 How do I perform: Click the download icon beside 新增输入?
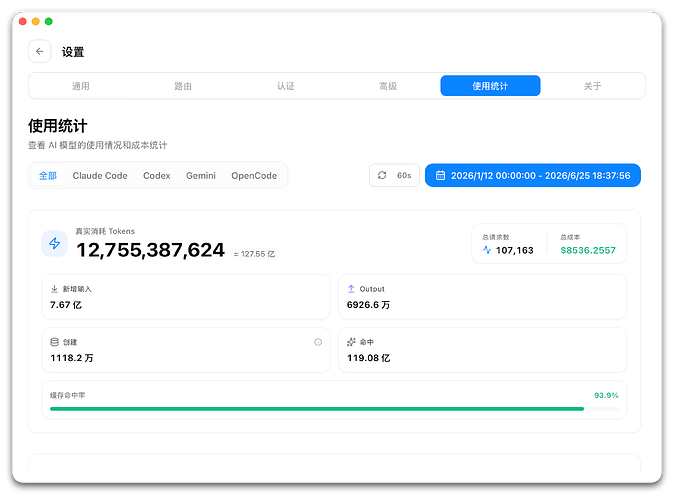tap(54, 289)
